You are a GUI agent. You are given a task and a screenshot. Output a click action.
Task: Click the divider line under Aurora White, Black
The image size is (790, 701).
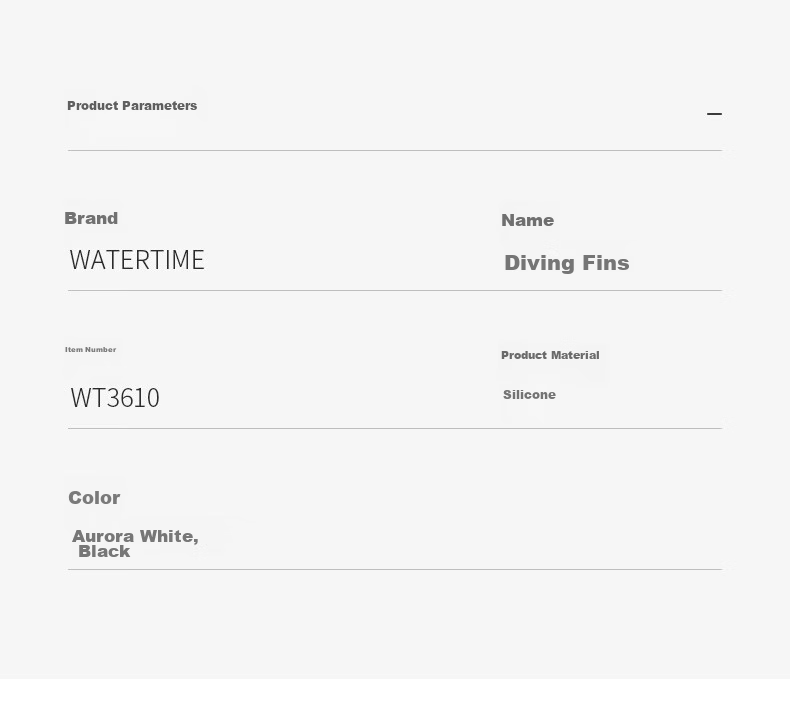395,569
